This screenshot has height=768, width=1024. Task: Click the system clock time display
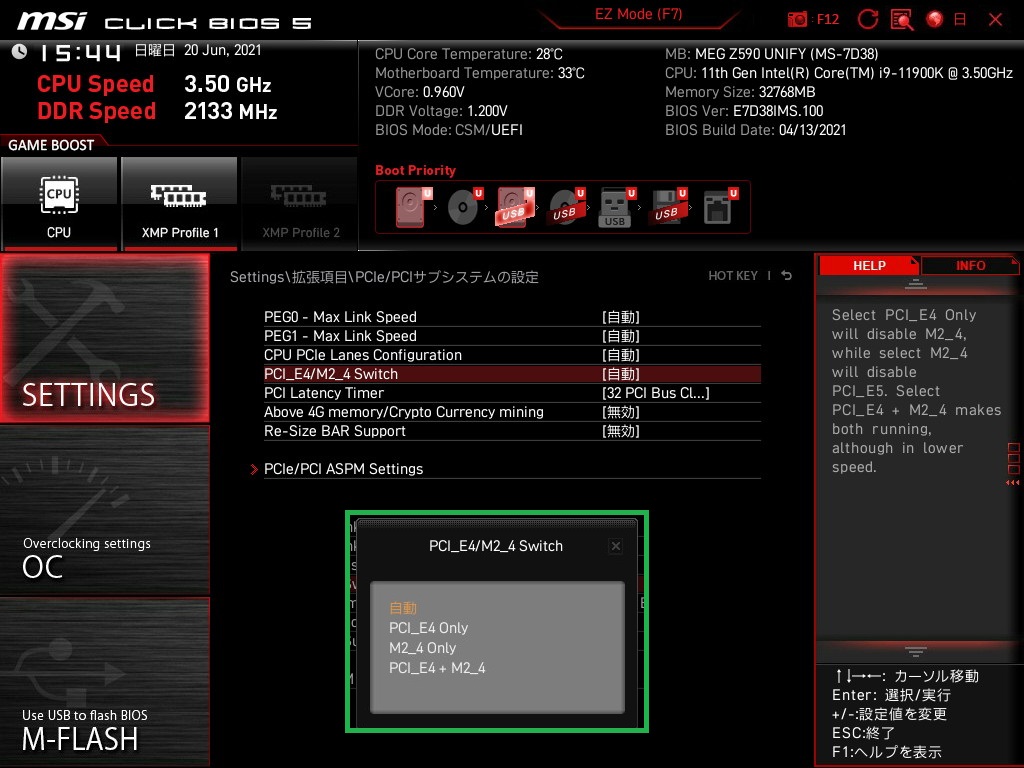80,52
